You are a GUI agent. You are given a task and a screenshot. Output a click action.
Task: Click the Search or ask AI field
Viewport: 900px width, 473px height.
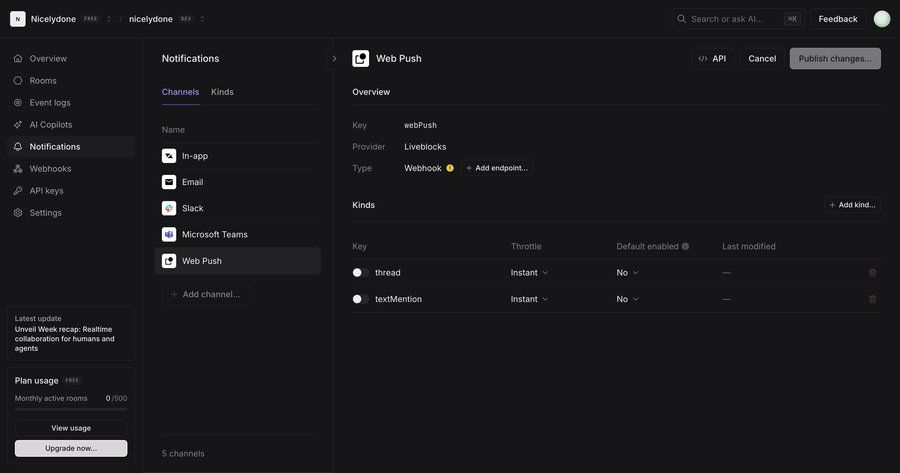[738, 19]
